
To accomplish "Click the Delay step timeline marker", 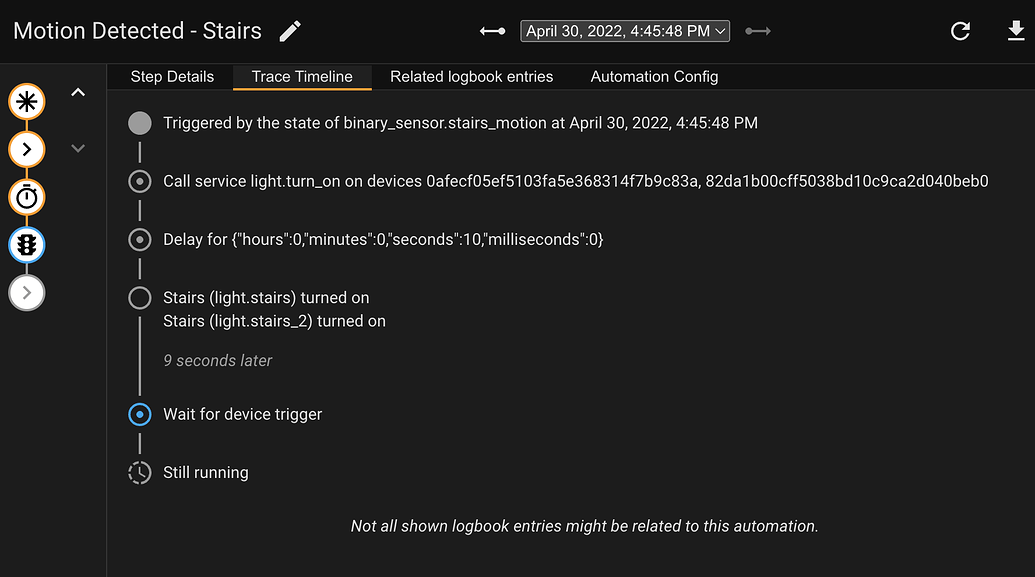I will (x=140, y=240).
